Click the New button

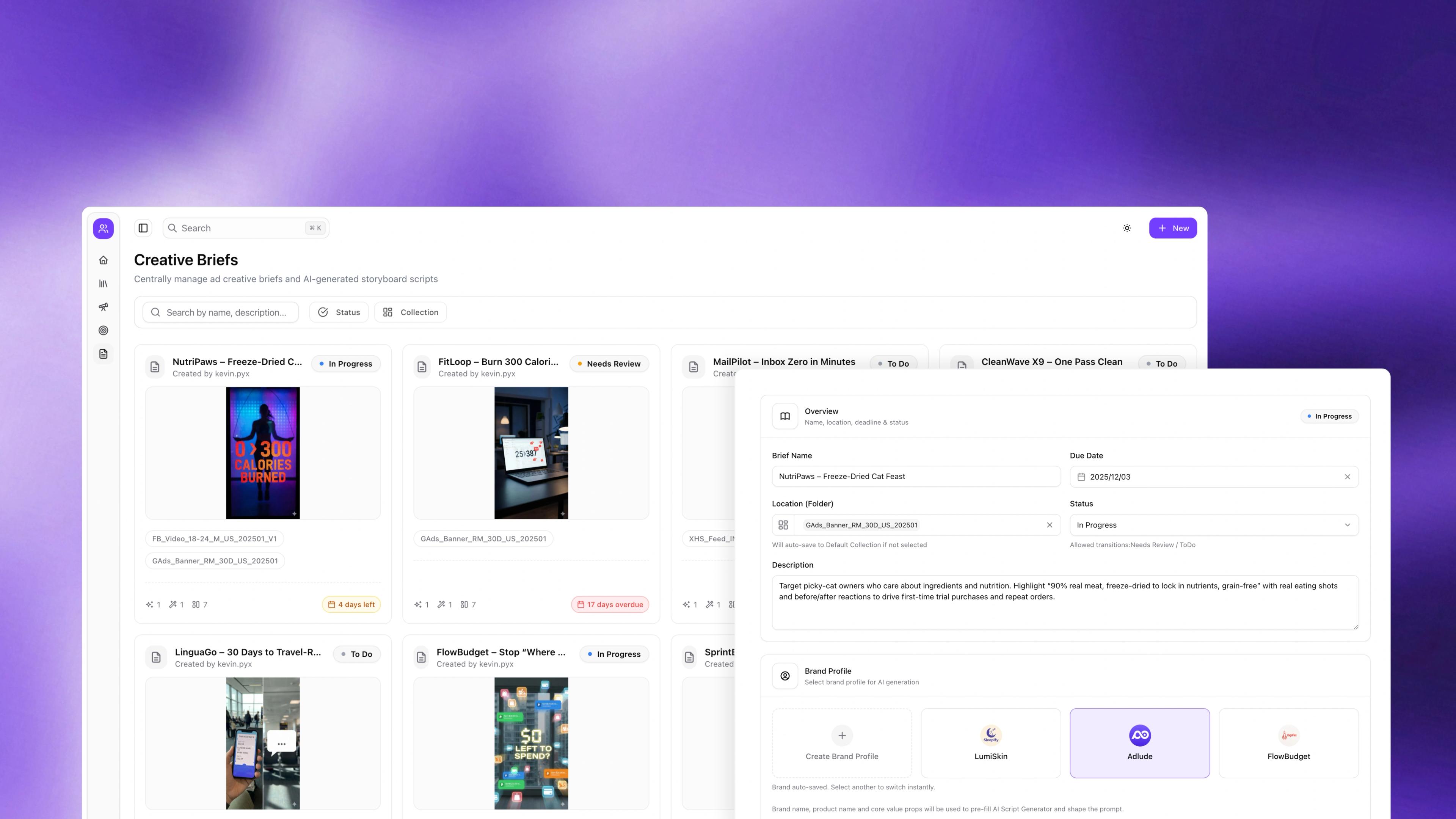(1172, 228)
